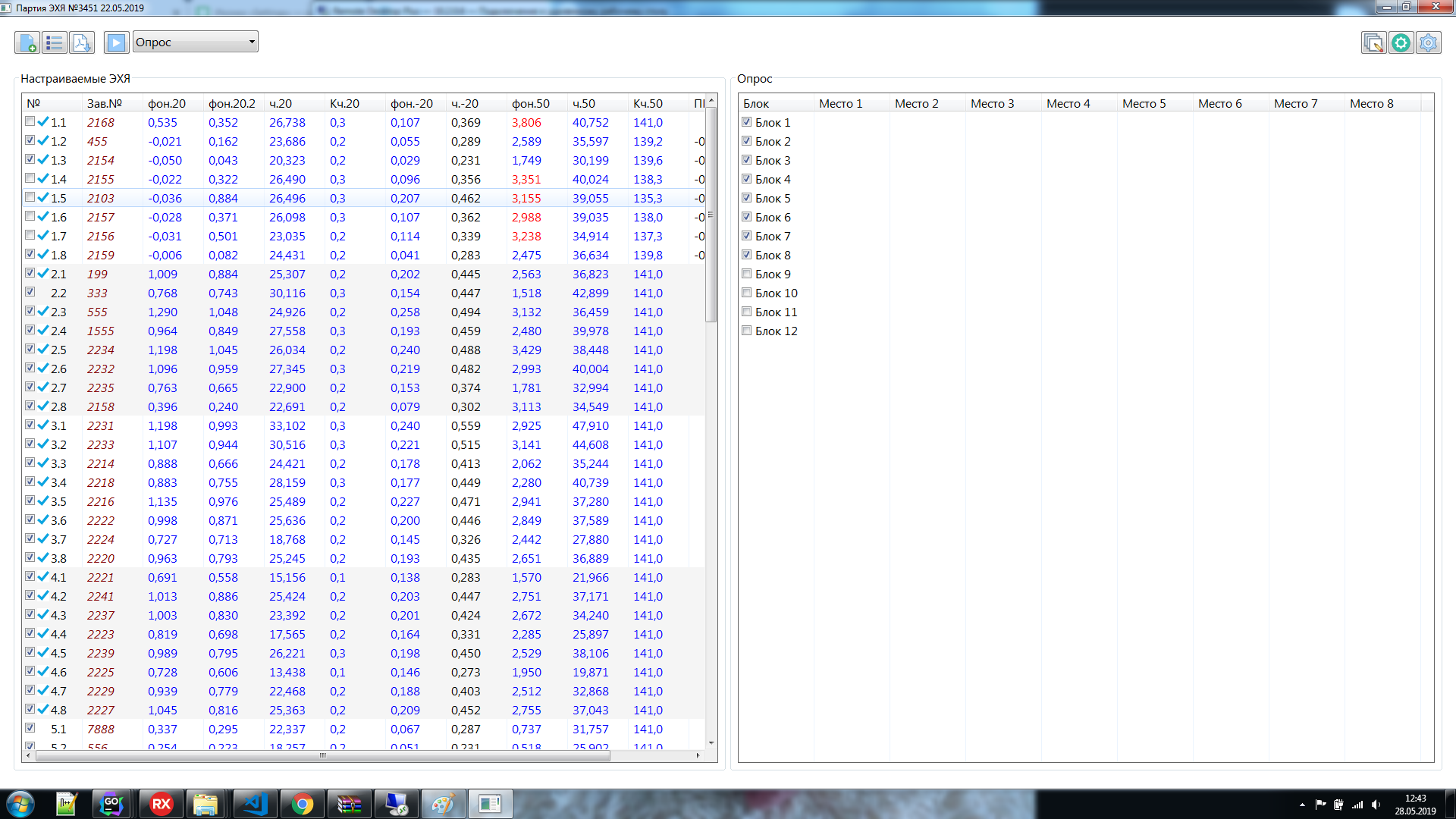1456x819 pixels.
Task: Click the bulleted list toolbar icon
Action: 55,42
